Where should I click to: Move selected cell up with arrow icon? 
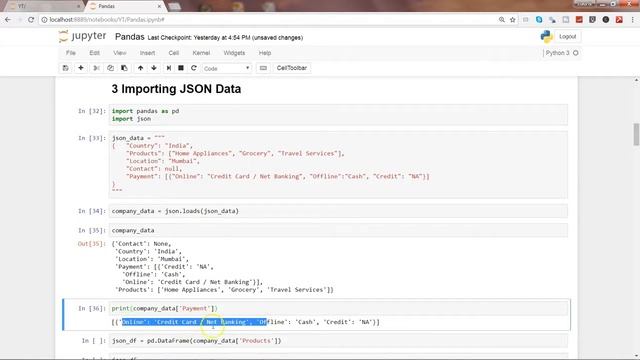click(140, 68)
